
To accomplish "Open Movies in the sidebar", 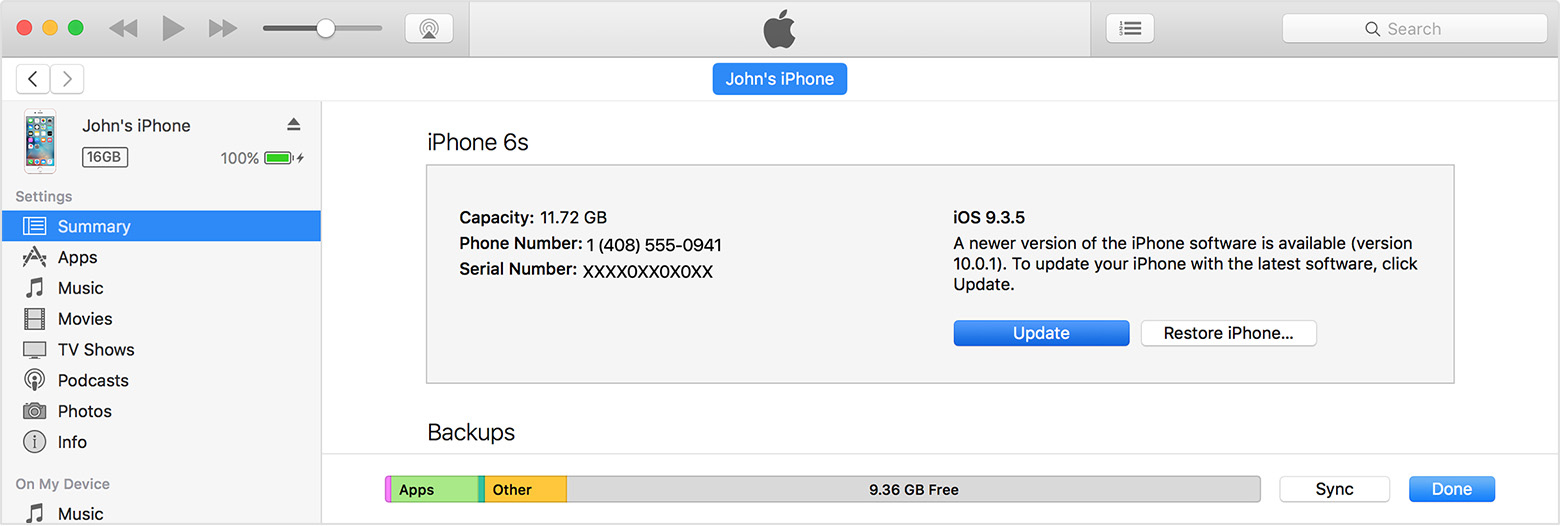I will pyautogui.click(x=161, y=319).
